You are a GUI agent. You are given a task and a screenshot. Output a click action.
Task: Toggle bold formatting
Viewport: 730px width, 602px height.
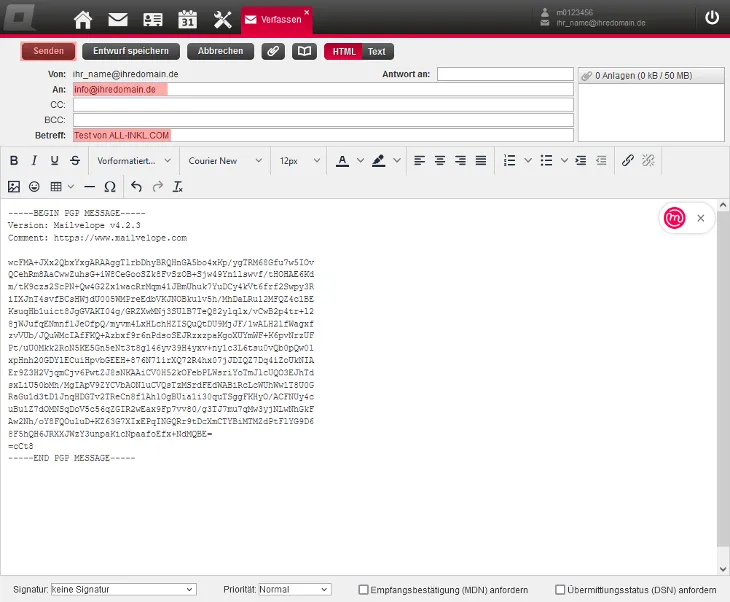click(14, 161)
